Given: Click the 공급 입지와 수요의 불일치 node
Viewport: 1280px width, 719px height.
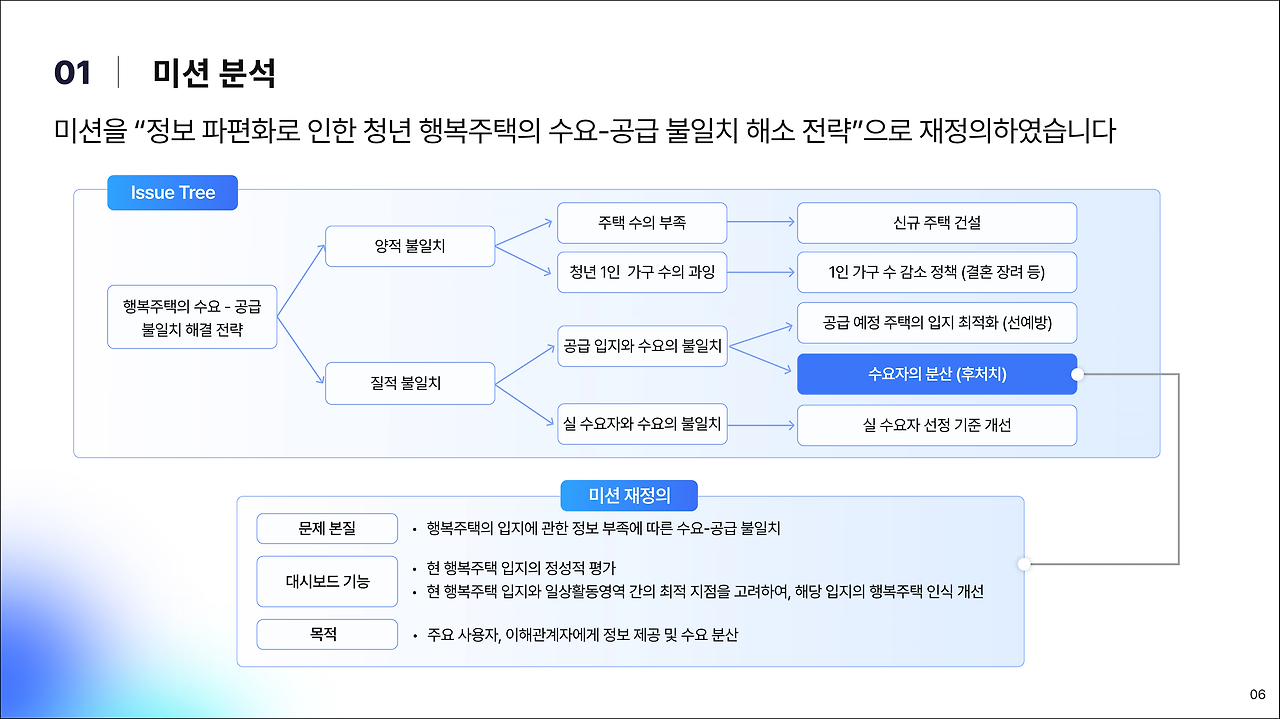Looking at the screenshot, I should tap(642, 346).
